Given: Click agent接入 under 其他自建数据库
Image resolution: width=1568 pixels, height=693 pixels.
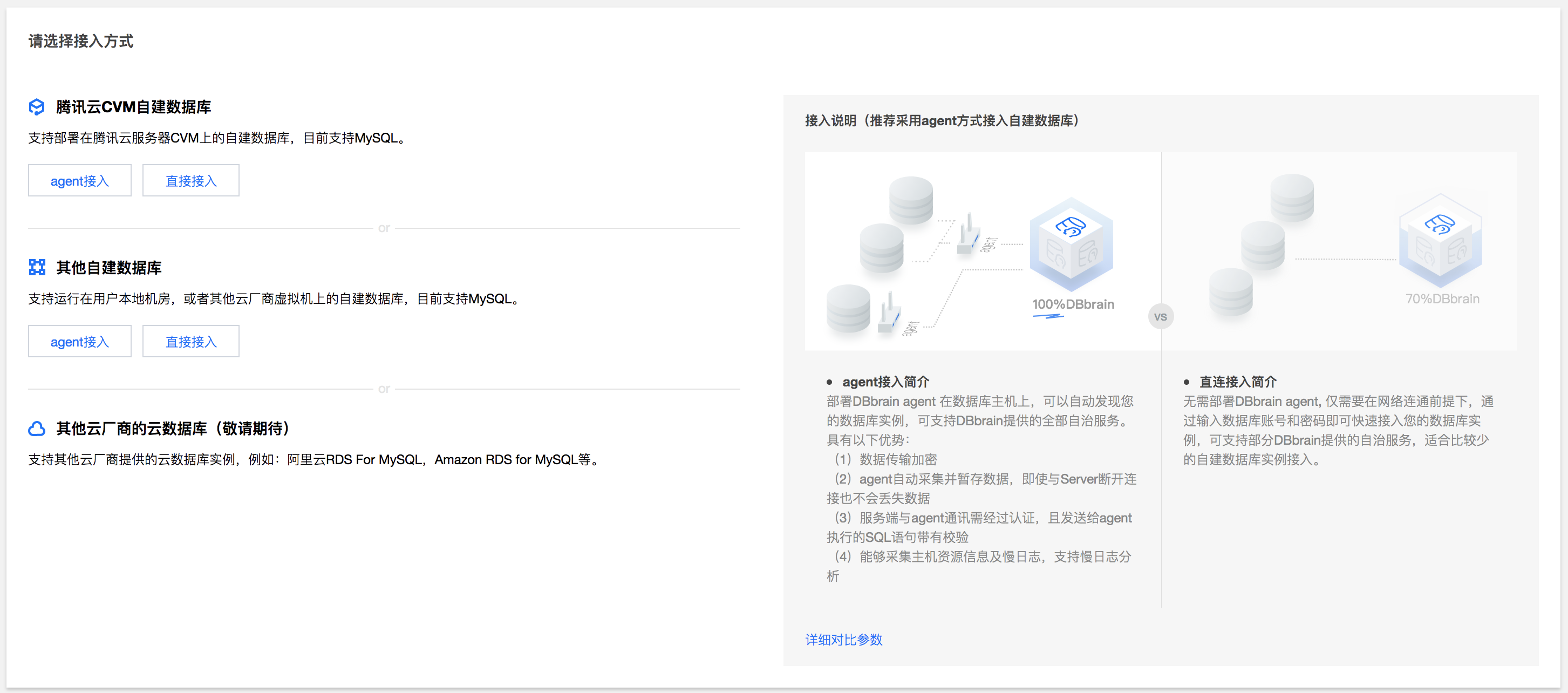Looking at the screenshot, I should (x=80, y=342).
